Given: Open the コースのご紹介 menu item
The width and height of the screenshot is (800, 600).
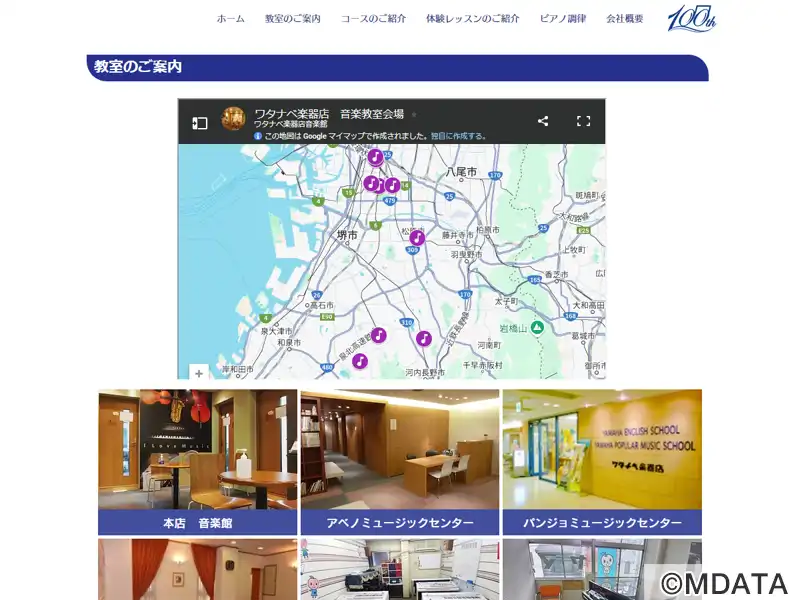Looking at the screenshot, I should [373, 19].
